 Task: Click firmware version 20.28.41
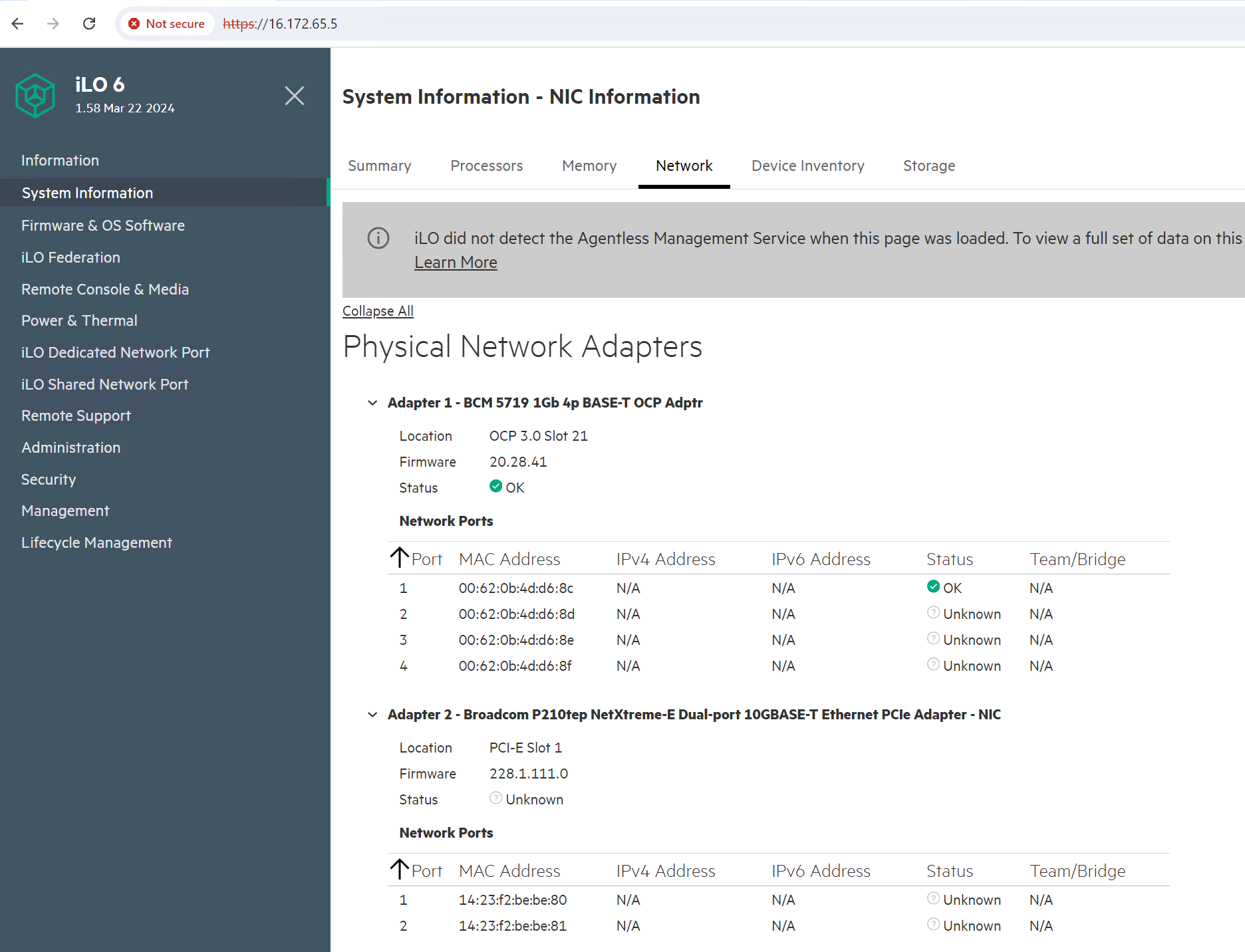[518, 462]
